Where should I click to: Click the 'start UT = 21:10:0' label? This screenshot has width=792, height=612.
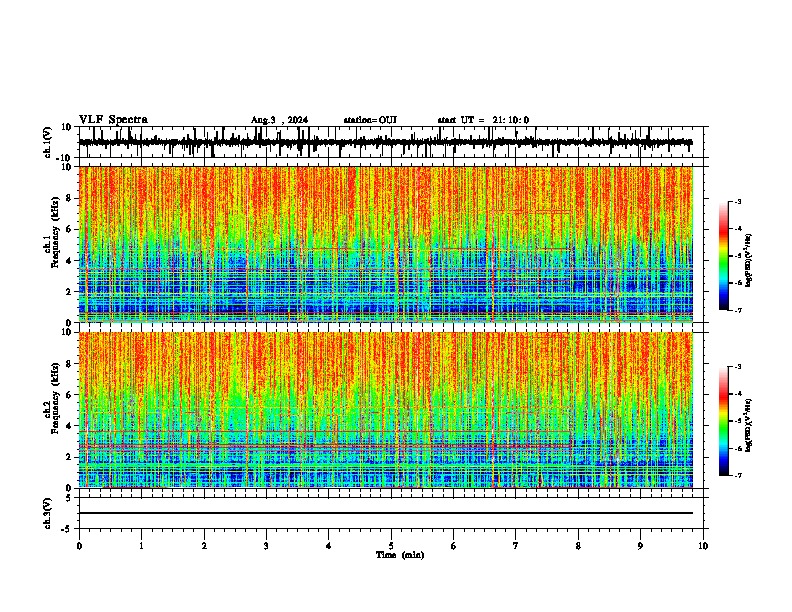pyautogui.click(x=483, y=120)
